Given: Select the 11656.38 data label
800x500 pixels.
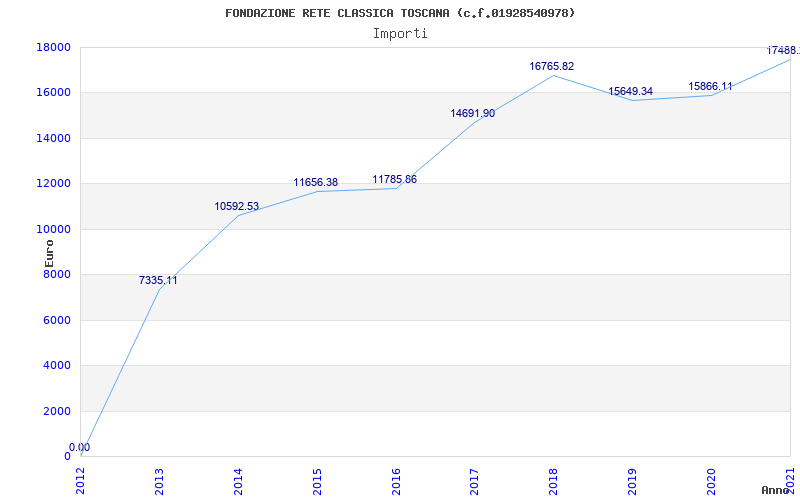Looking at the screenshot, I should (315, 183).
